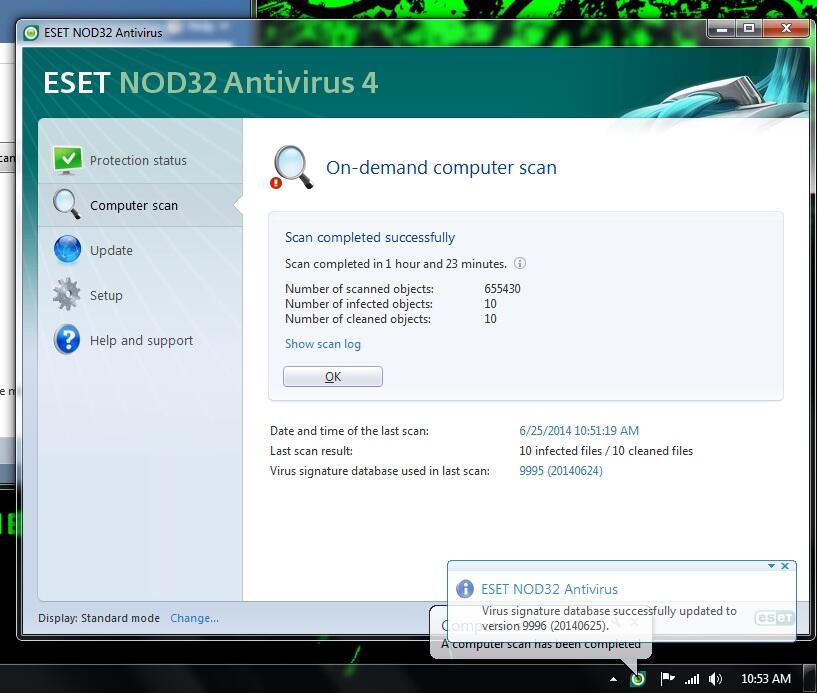This screenshot has height=693, width=817.
Task: Click the 10 infected files / 10 cleaned files text
Action: click(x=606, y=451)
